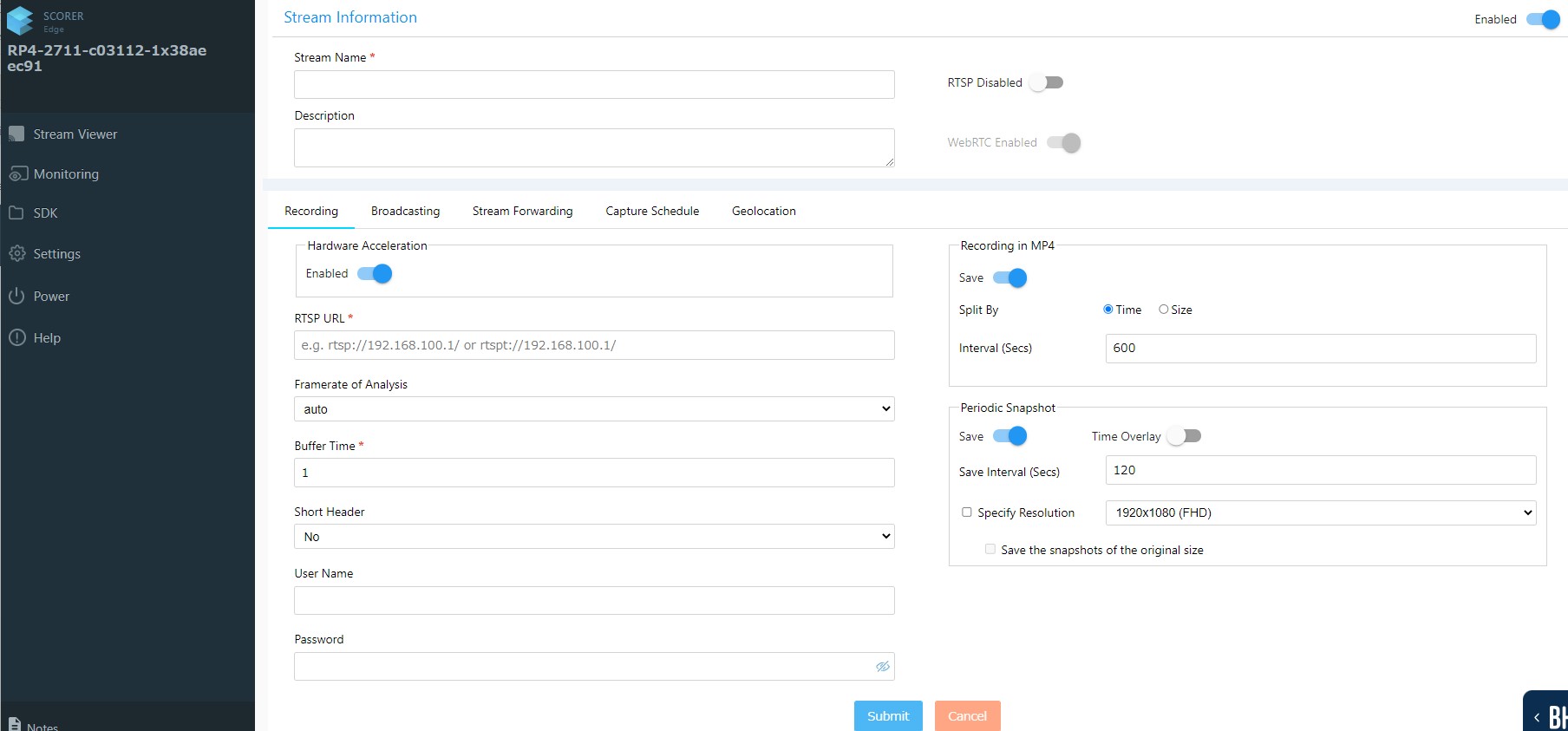Click the SCORER Edge logo
Viewport: 1568px width, 731px height.
[x=20, y=21]
